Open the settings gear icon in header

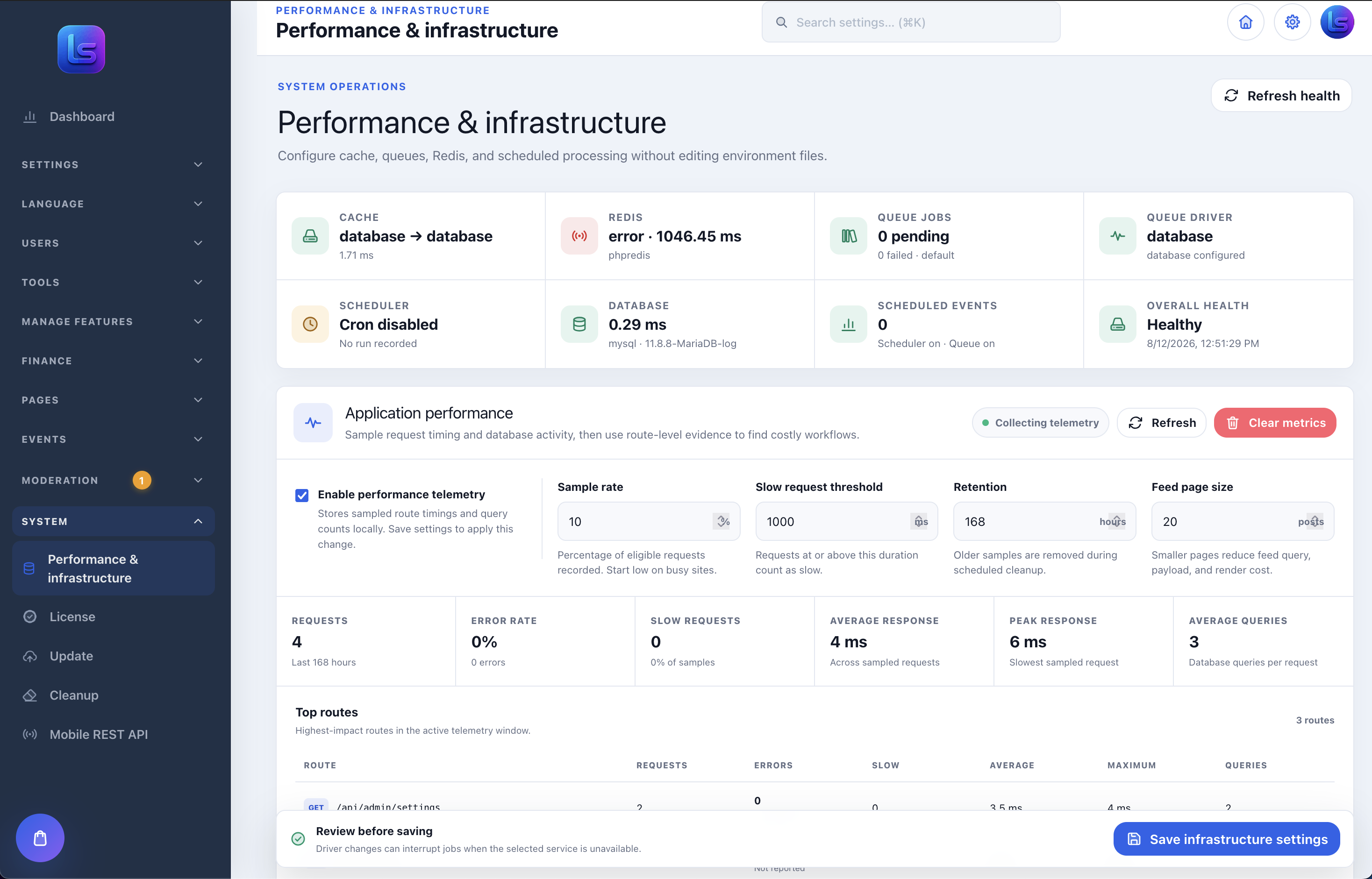pos(1292,22)
